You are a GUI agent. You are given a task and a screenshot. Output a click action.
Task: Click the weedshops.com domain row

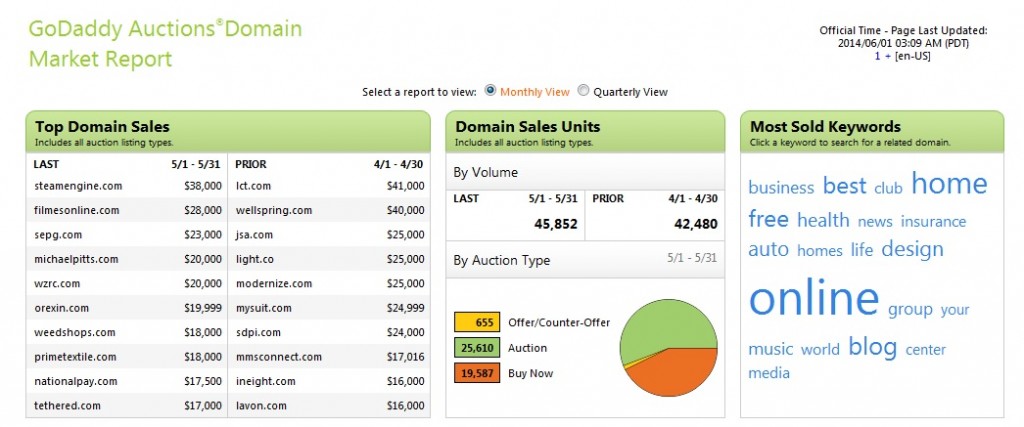pos(74,332)
